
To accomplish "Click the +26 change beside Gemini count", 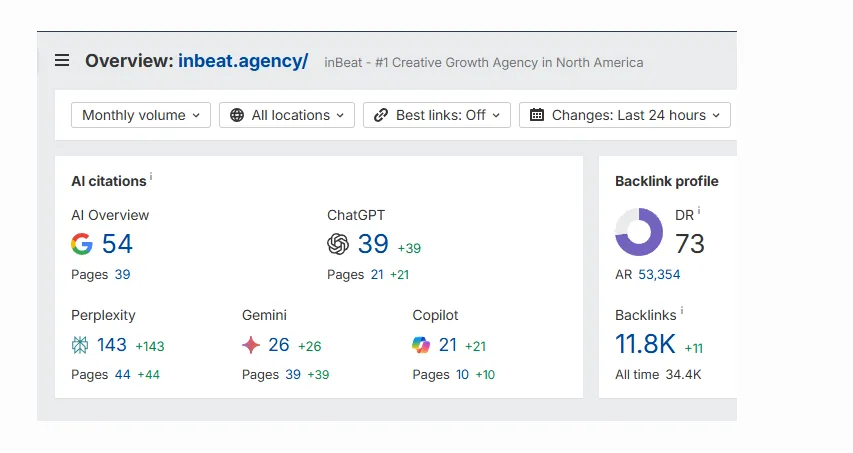I will pos(310,346).
